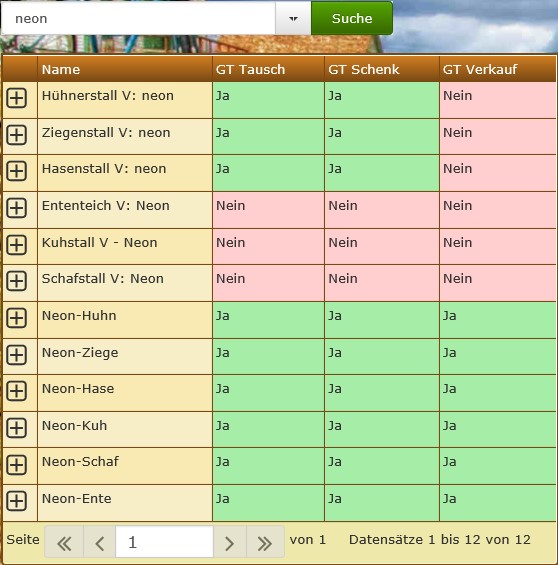Expand the Hasenstall V: neon row

click(17, 171)
